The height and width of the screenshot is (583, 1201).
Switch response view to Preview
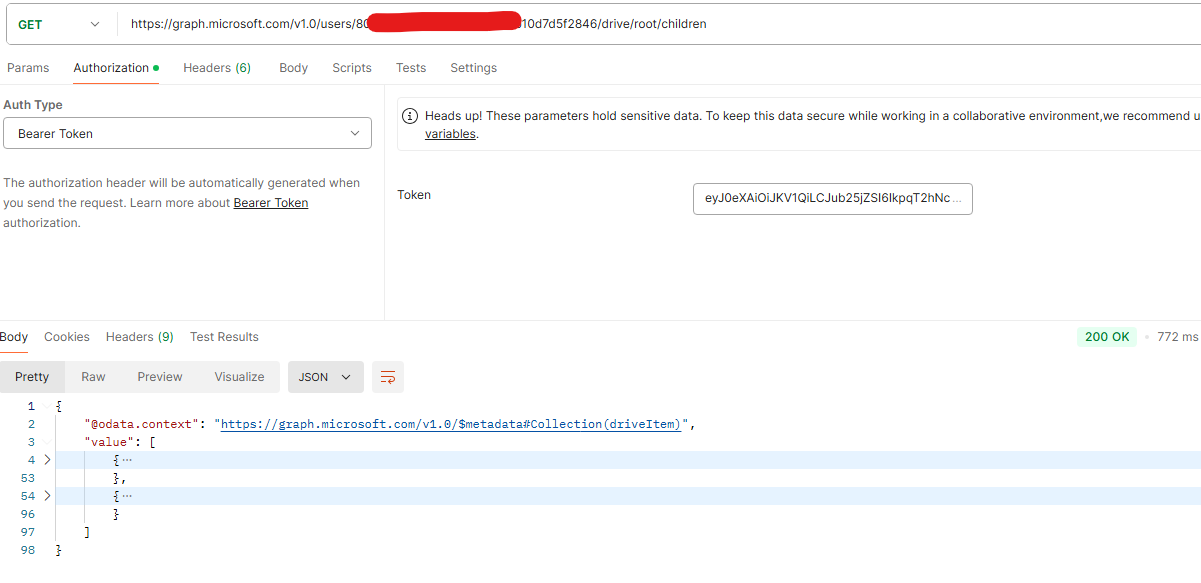point(159,377)
